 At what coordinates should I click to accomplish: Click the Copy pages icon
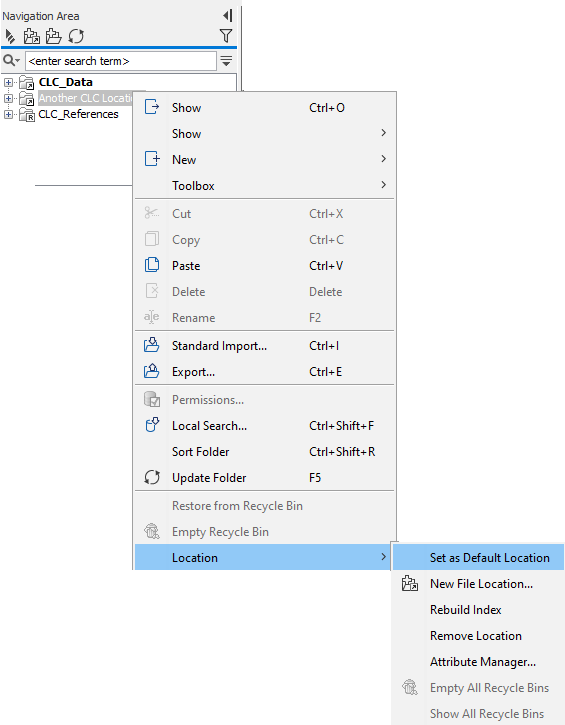tap(152, 239)
